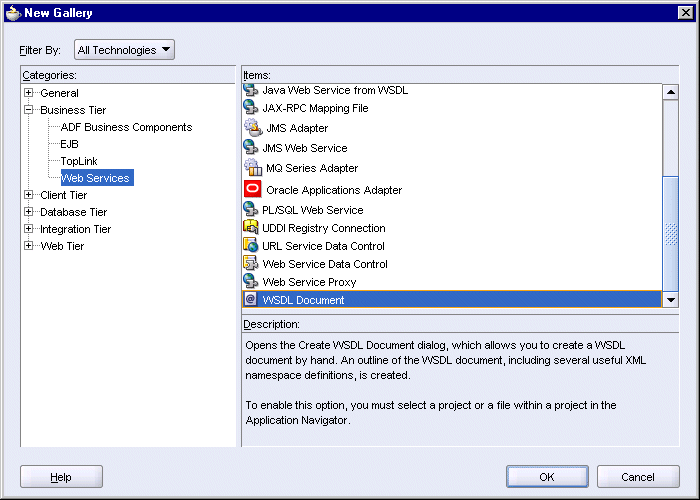
Task: Select the Client Tier tree label
Action: tap(63, 195)
